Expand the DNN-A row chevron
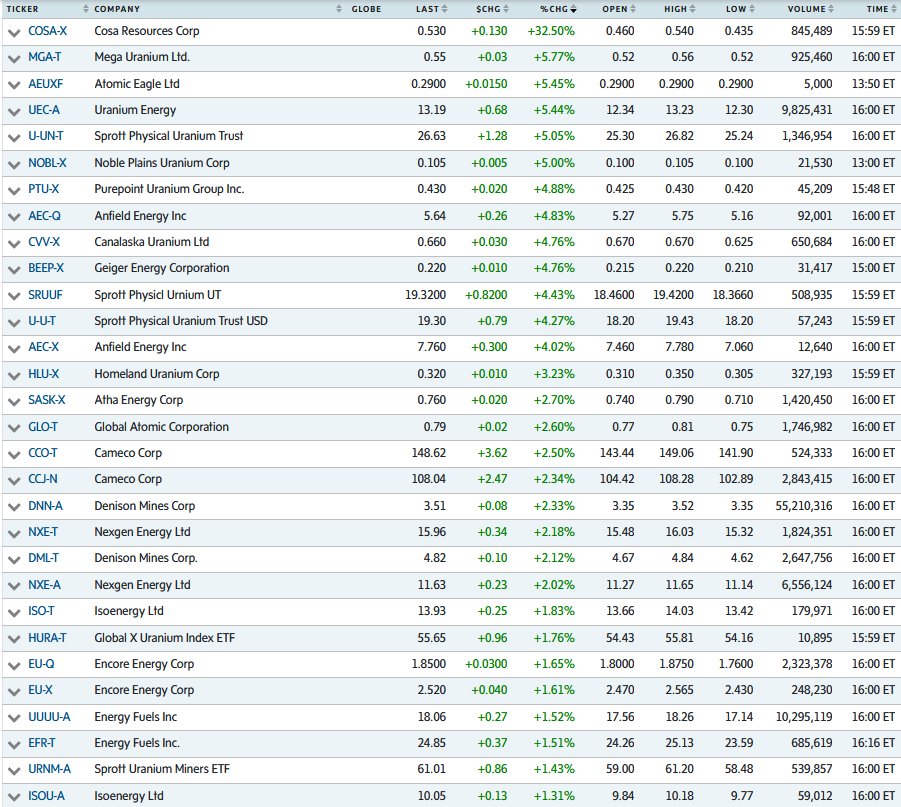 coord(14,508)
